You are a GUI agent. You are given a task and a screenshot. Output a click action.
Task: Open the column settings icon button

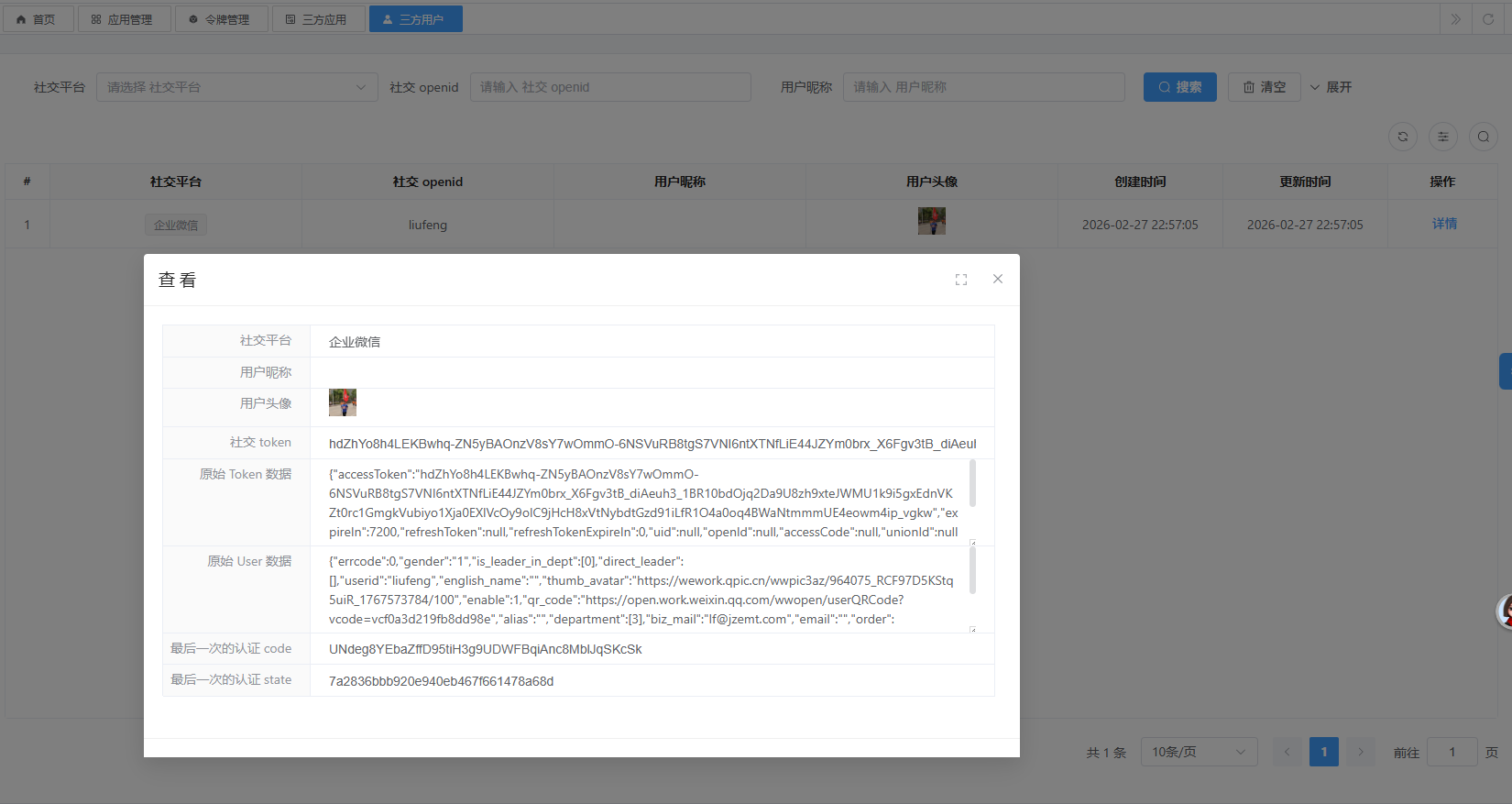click(1442, 137)
